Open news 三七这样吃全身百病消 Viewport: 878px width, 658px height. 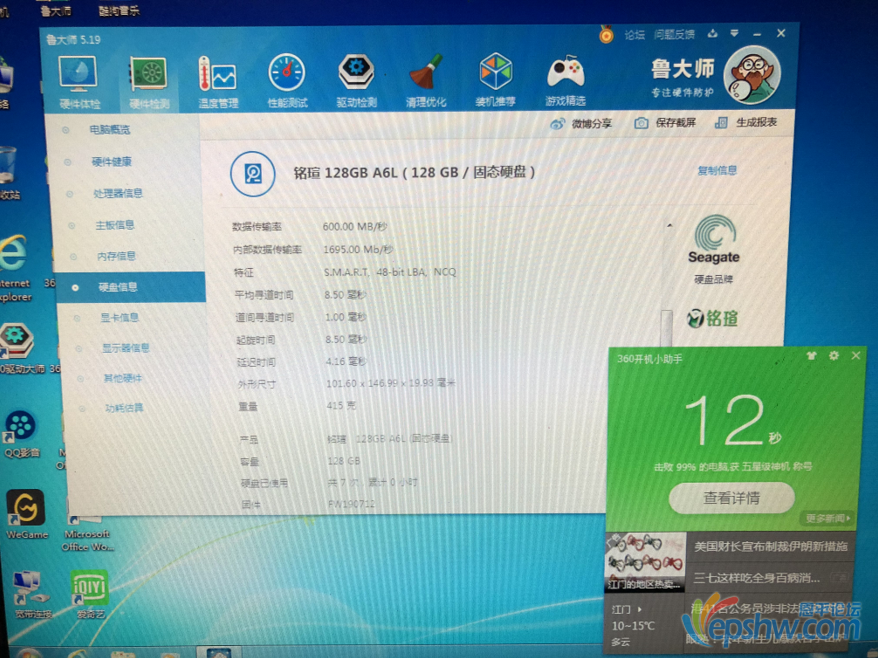point(756,577)
